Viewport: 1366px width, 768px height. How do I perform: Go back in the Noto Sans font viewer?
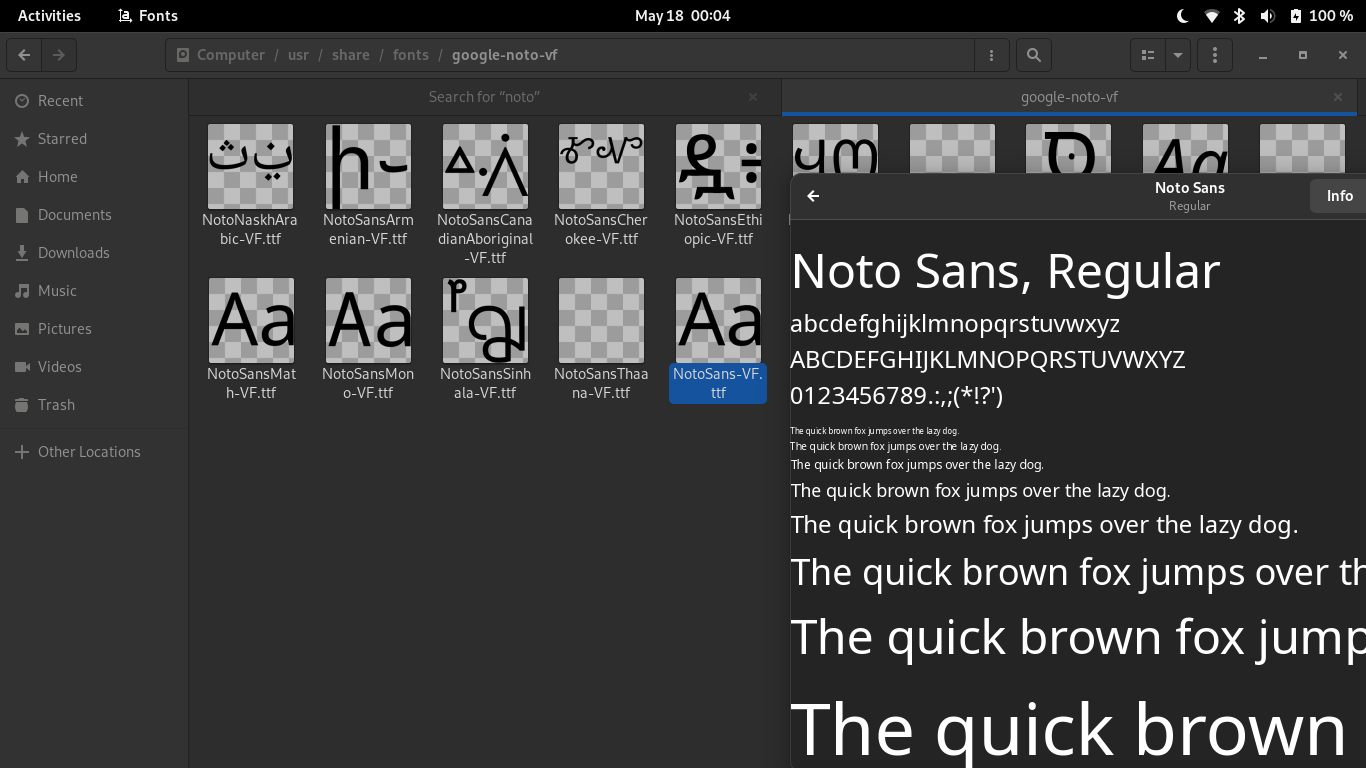point(813,196)
